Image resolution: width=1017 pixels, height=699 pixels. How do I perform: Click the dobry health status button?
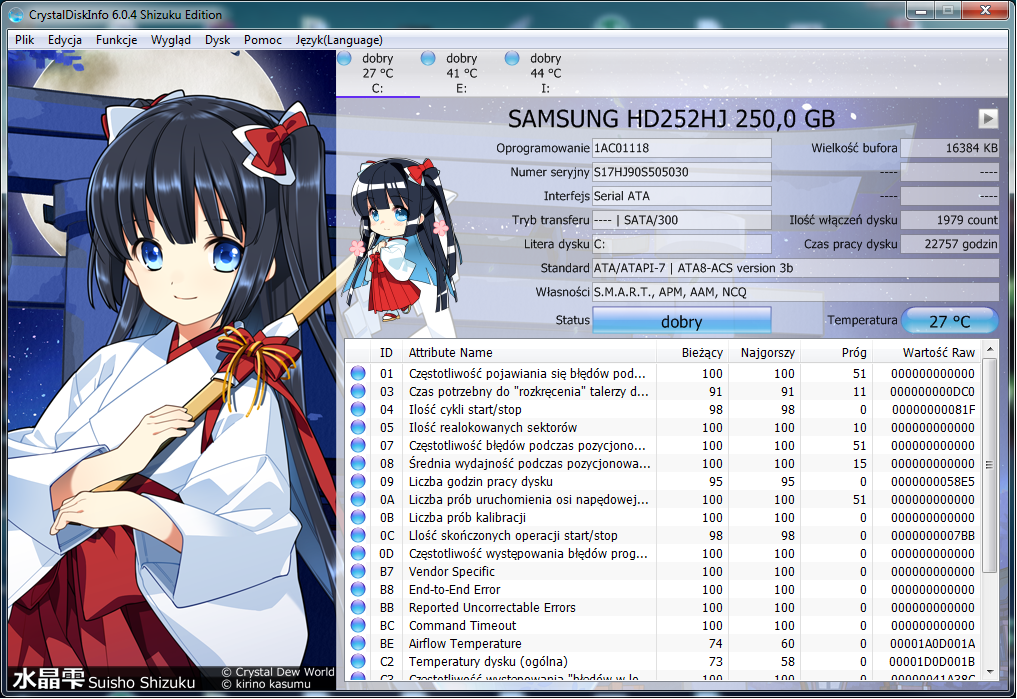pos(682,321)
